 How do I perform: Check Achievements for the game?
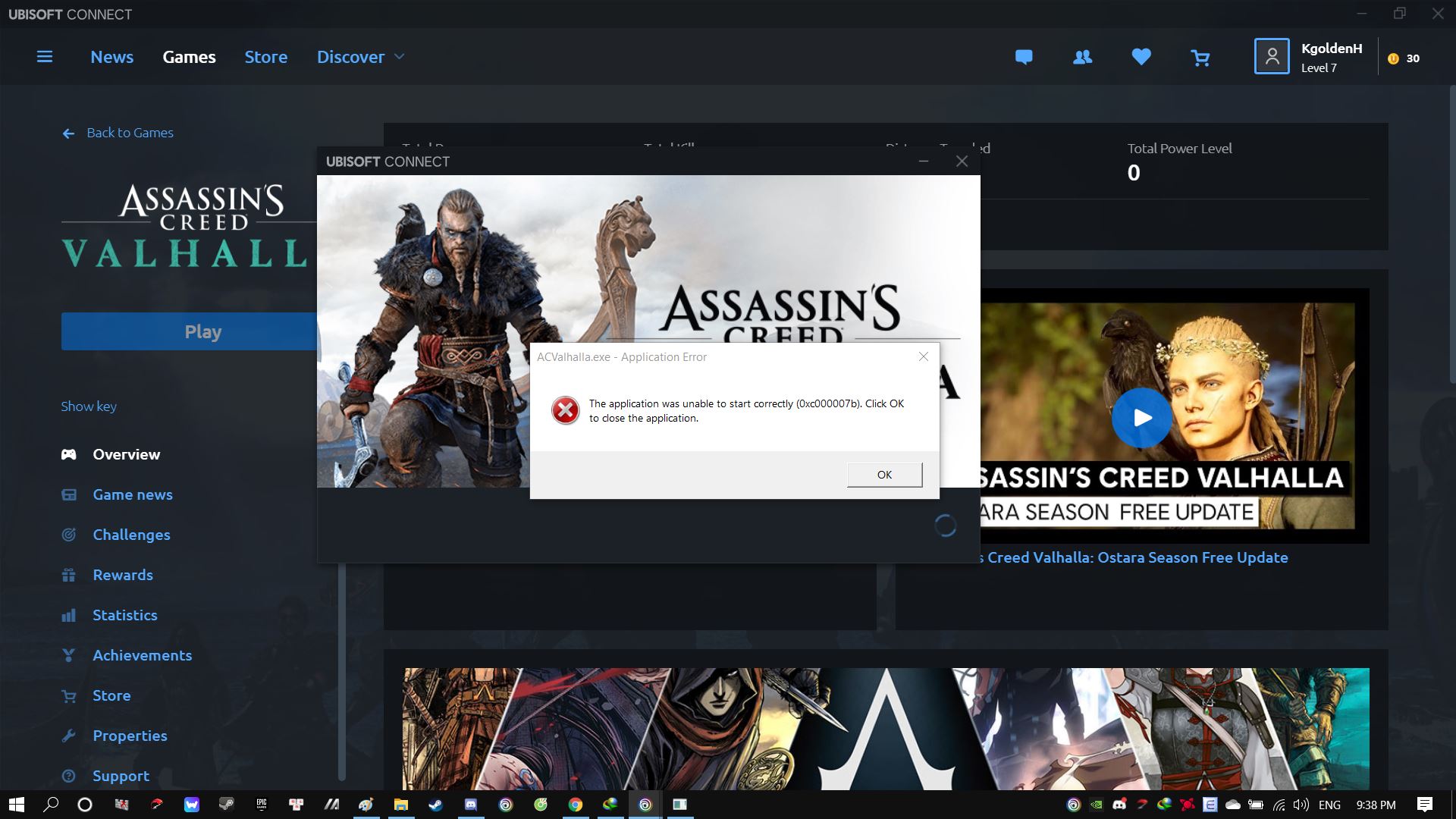(x=142, y=655)
